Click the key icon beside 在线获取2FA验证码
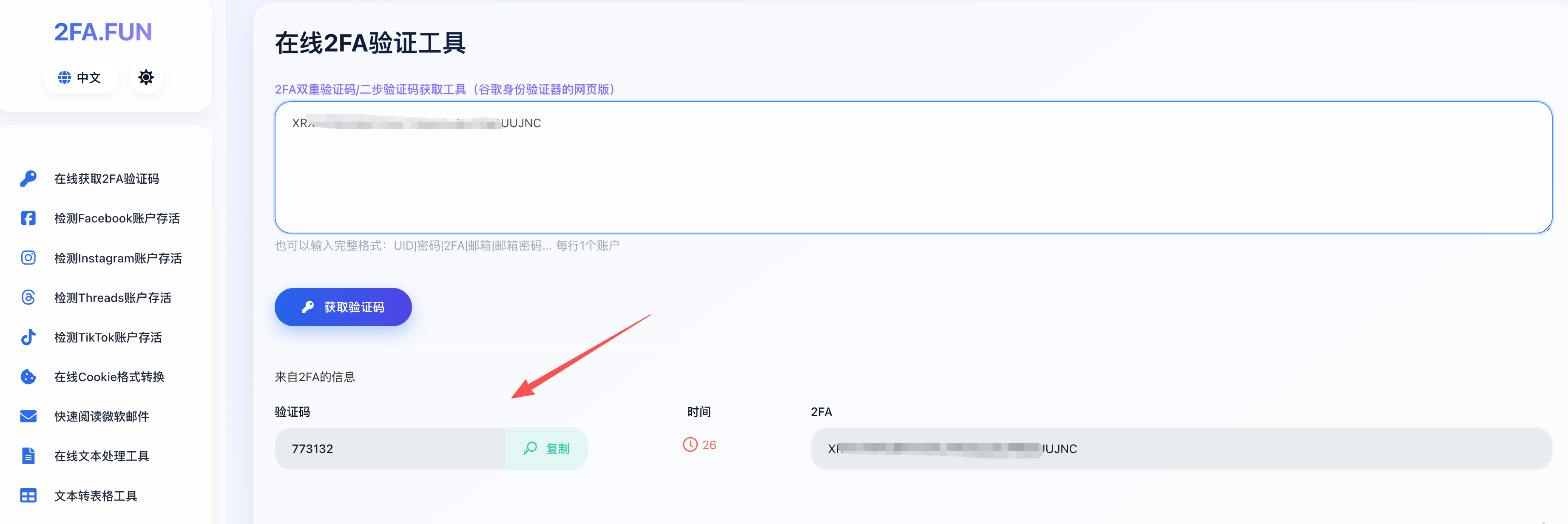The image size is (1568, 524). pyautogui.click(x=28, y=178)
